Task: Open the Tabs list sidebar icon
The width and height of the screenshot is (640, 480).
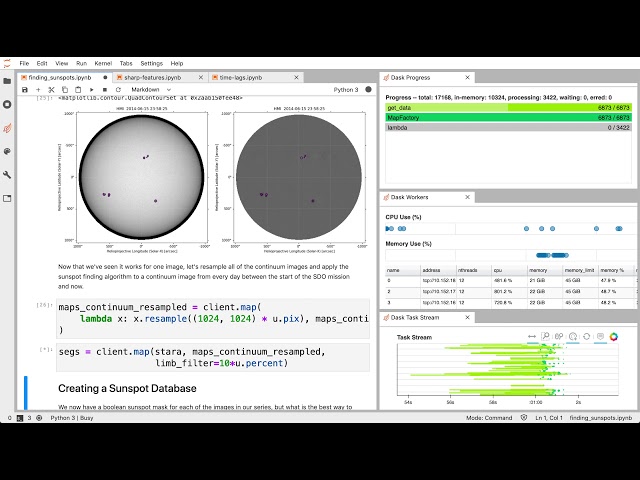Action: click(7, 198)
